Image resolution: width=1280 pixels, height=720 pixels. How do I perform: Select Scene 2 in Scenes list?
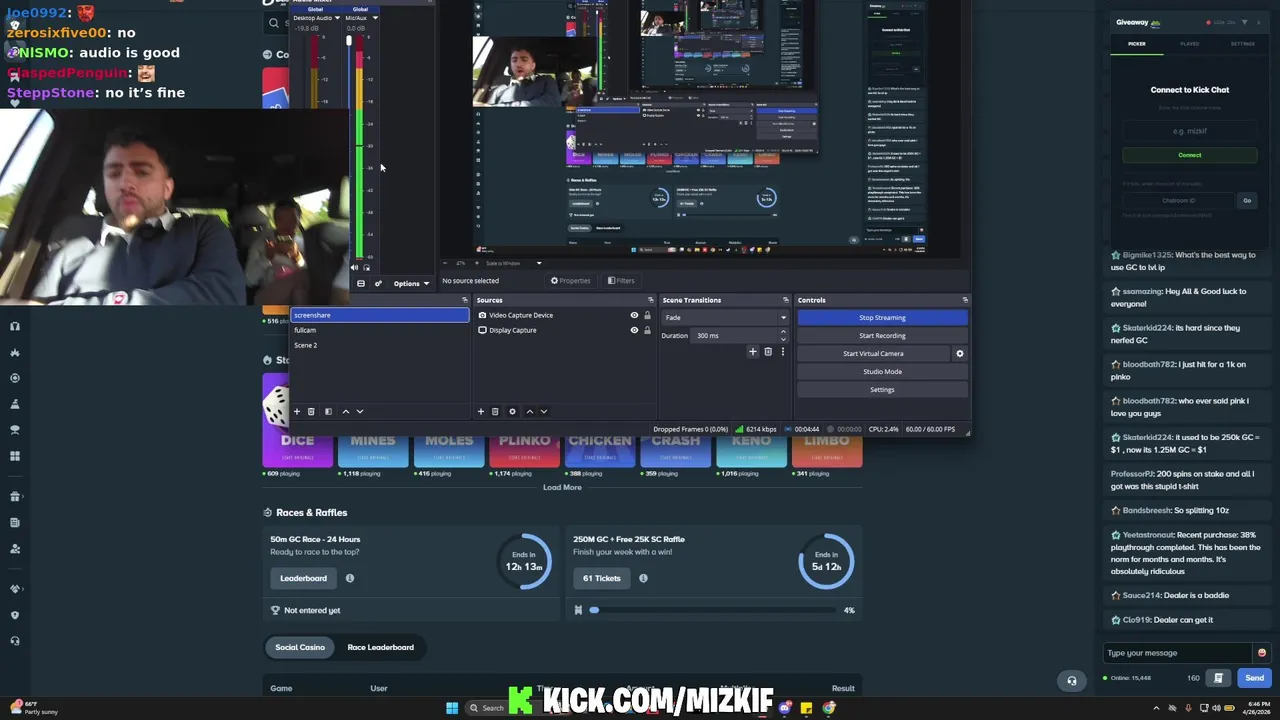[x=379, y=345]
